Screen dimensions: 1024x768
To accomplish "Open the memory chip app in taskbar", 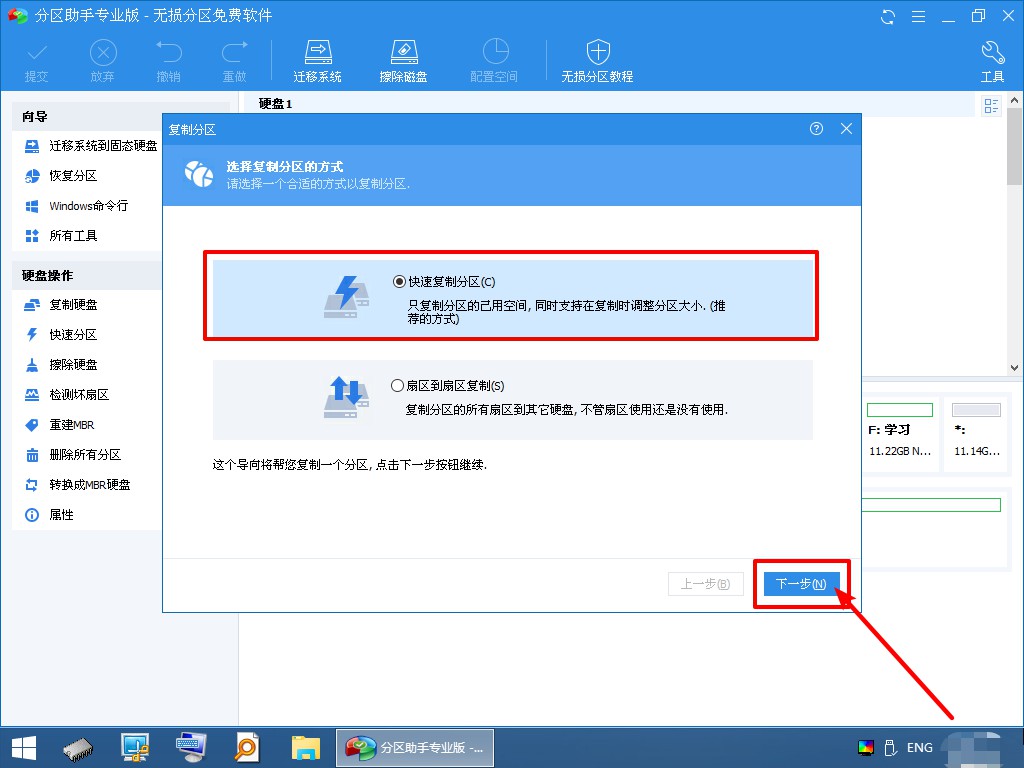I will pos(78,748).
